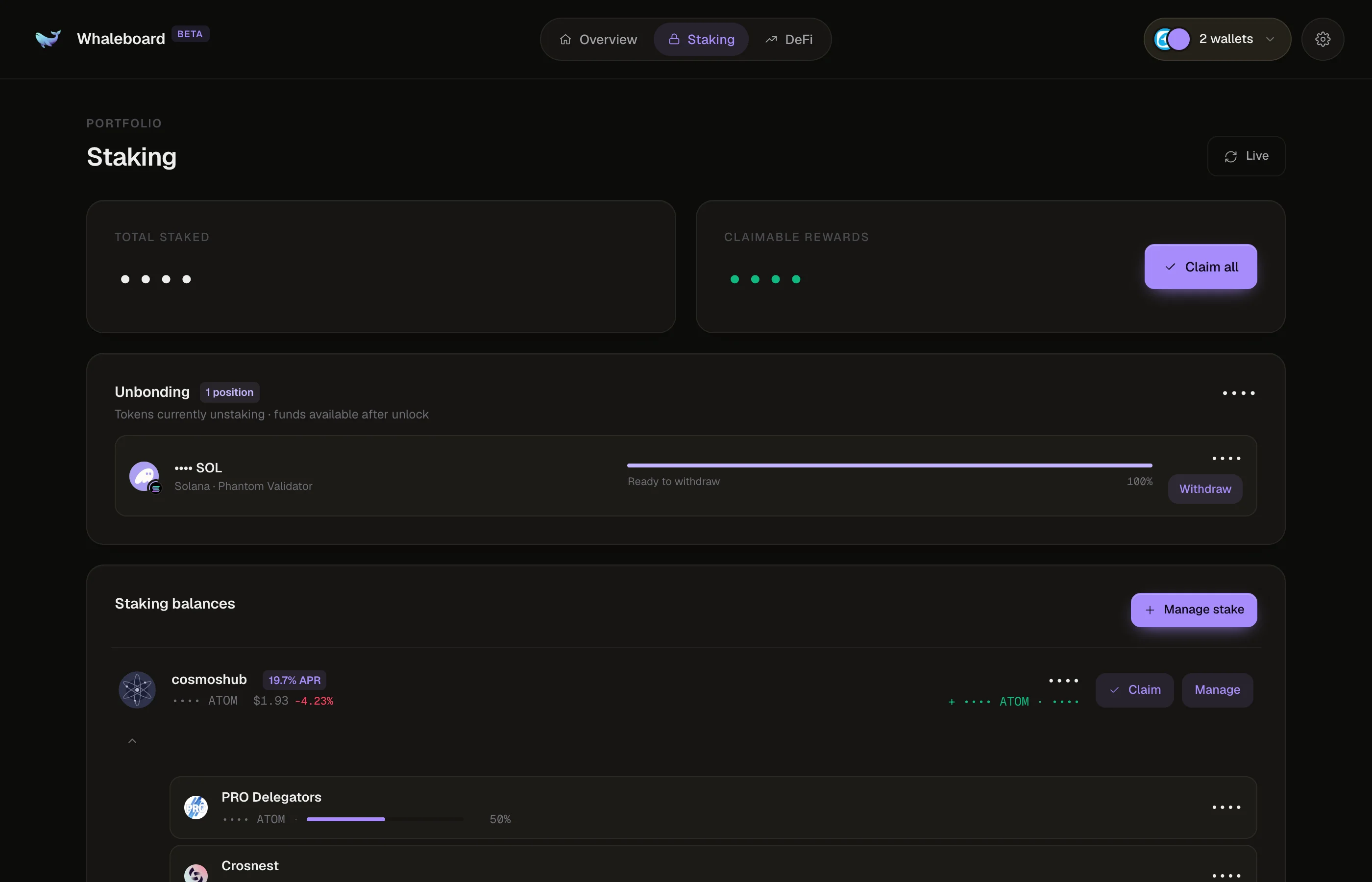Screen dimensions: 1372x882
Task: Click the PRO Delegators 50% share bar
Action: (x=385, y=819)
